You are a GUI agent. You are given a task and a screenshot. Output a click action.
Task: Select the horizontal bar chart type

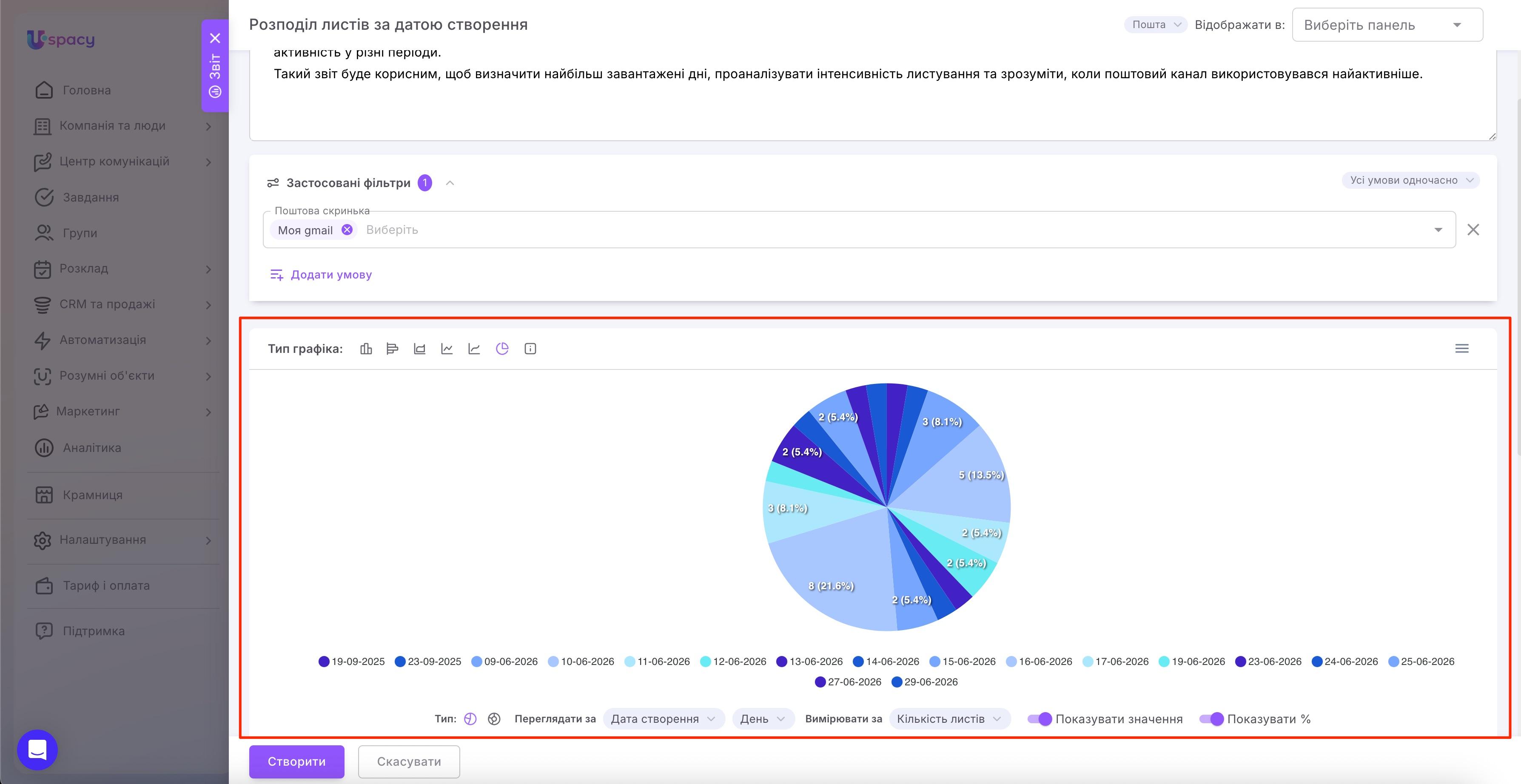(x=393, y=349)
